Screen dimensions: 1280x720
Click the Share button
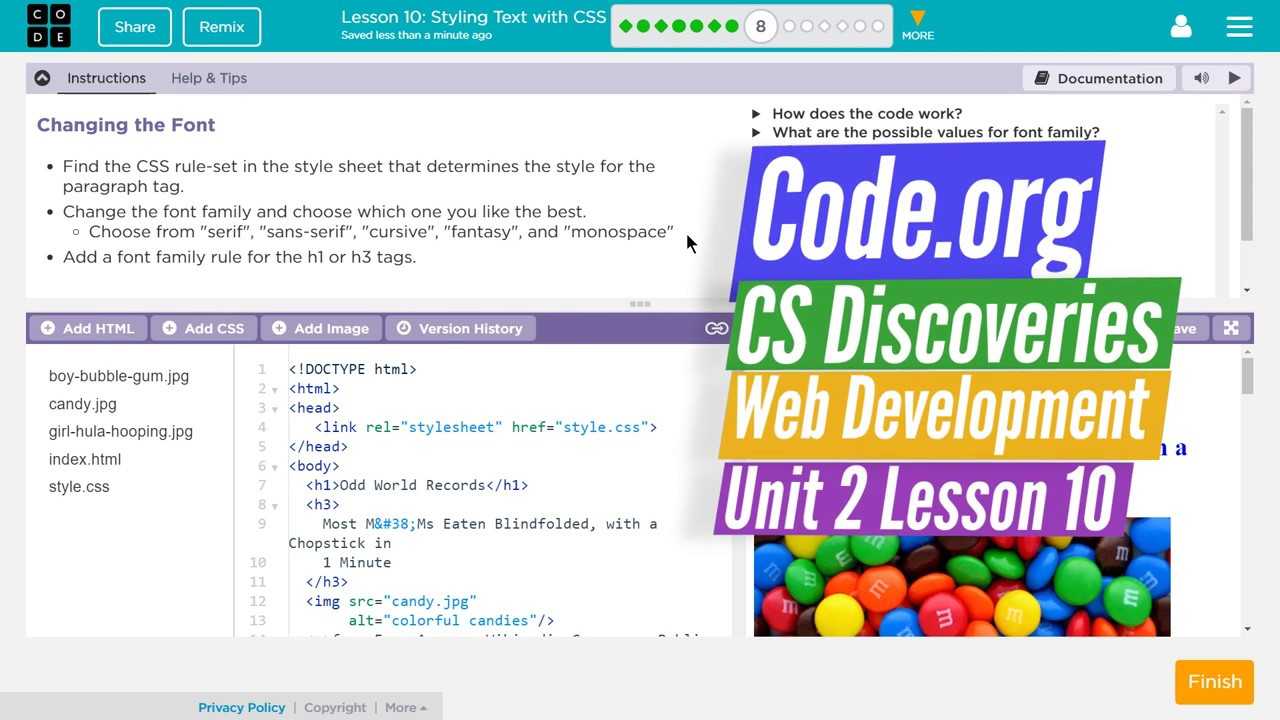click(x=135, y=27)
